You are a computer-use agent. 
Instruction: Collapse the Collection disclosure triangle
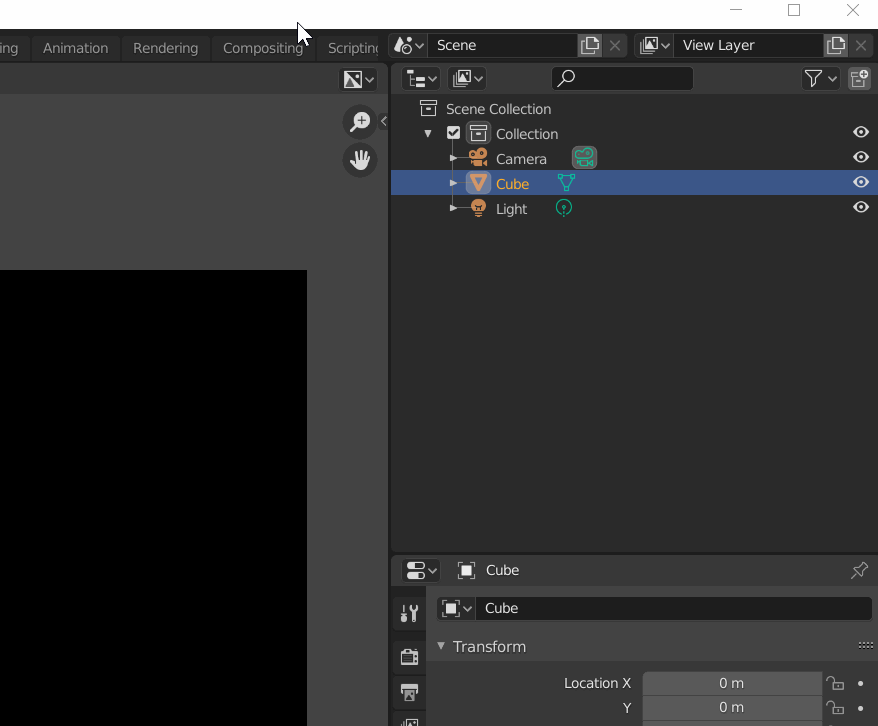(x=428, y=132)
